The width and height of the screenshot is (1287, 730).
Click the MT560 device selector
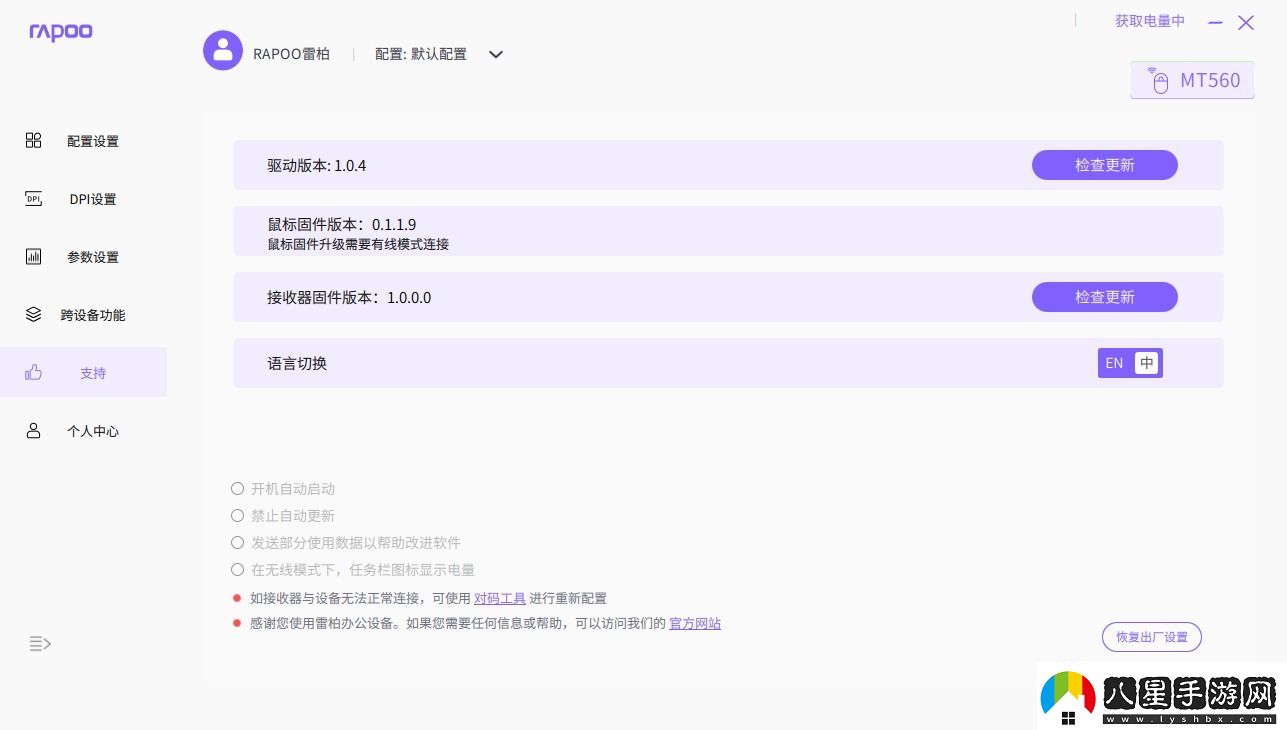click(1192, 80)
